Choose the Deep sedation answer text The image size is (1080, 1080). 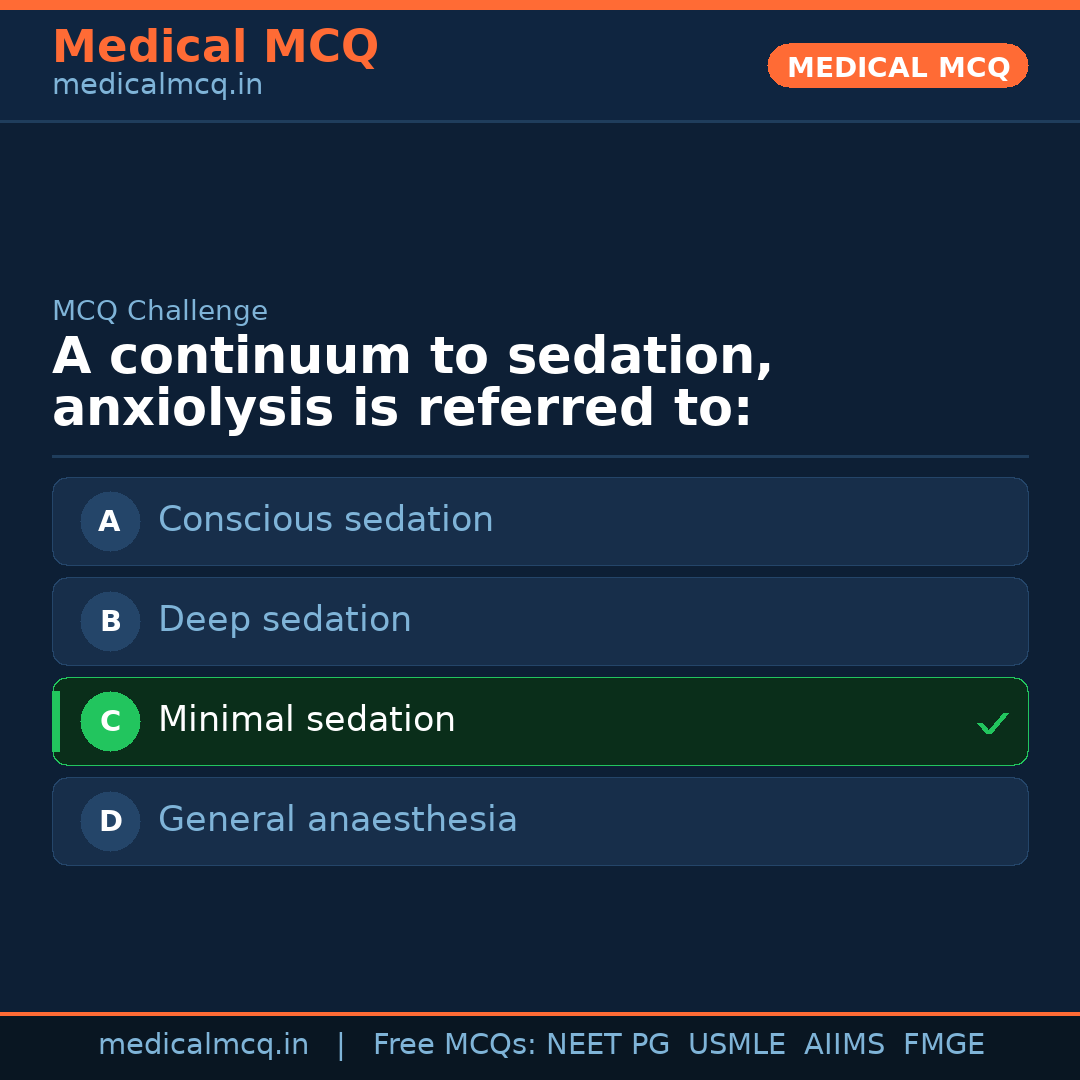(284, 620)
